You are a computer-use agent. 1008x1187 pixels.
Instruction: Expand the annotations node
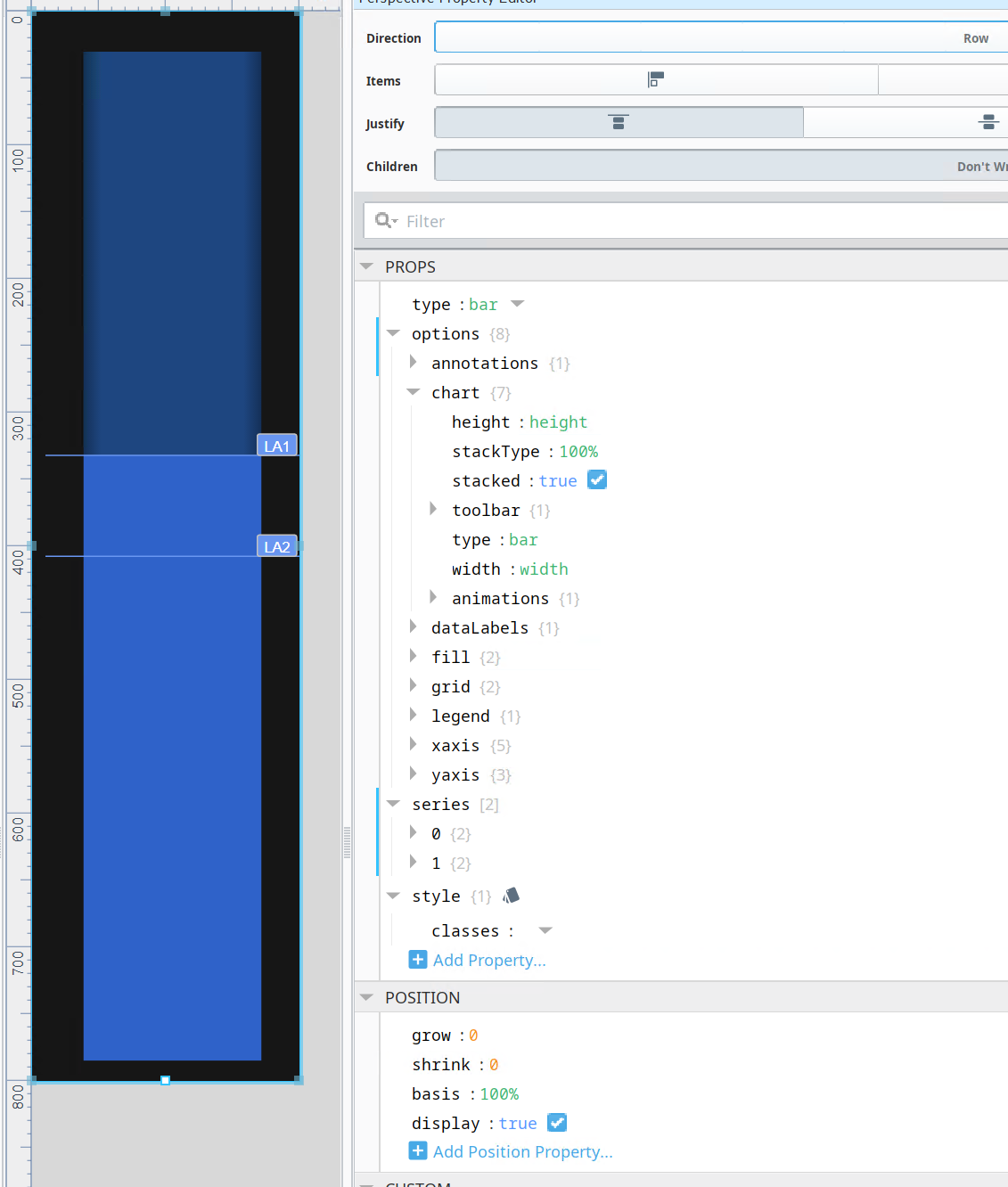click(x=413, y=362)
